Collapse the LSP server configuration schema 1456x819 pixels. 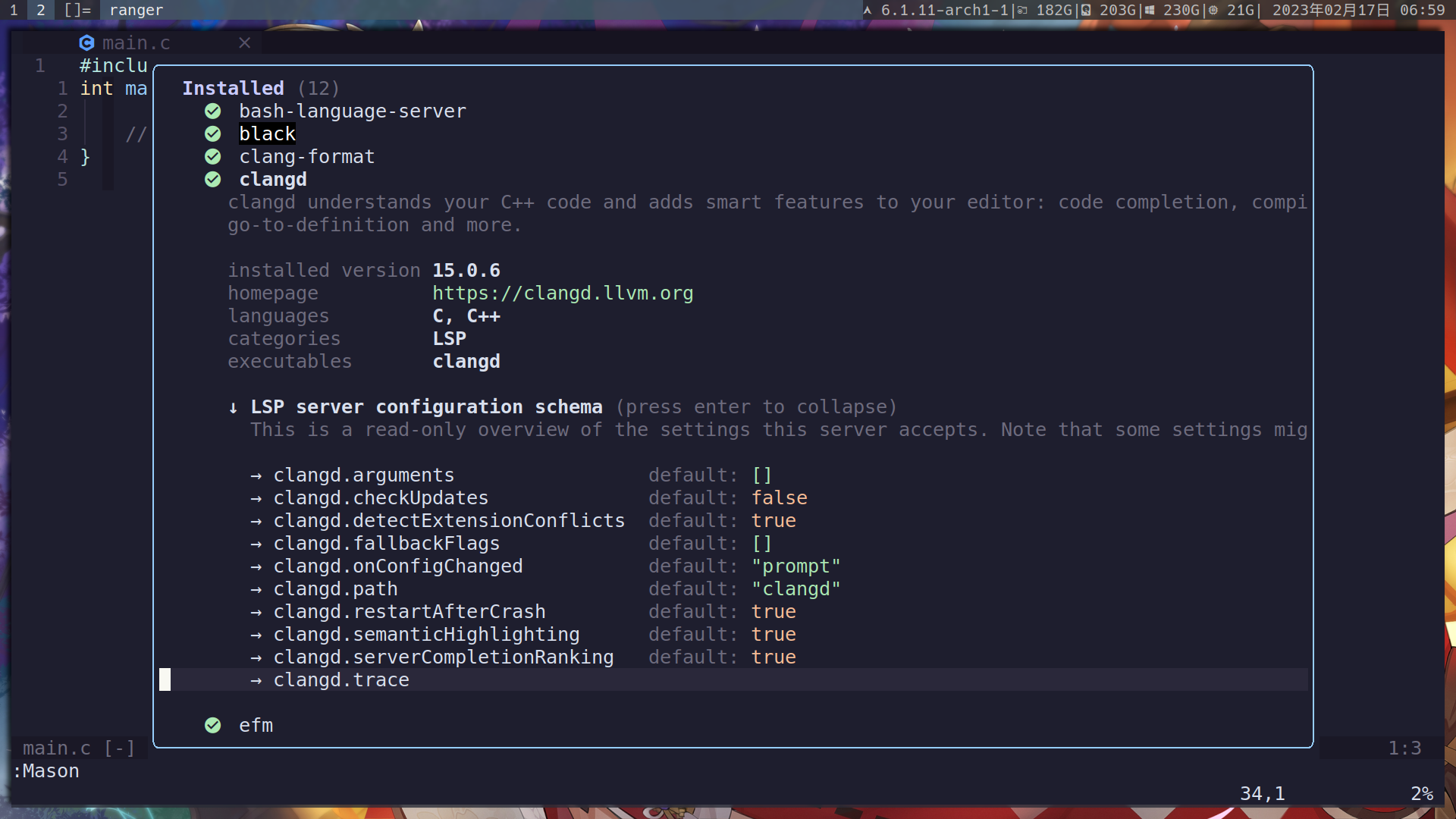coord(426,406)
